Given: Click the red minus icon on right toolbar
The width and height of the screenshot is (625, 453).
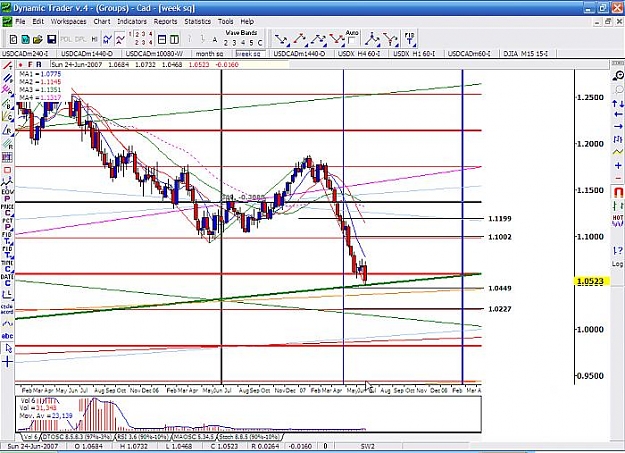Looking at the screenshot, I should pos(618,178).
